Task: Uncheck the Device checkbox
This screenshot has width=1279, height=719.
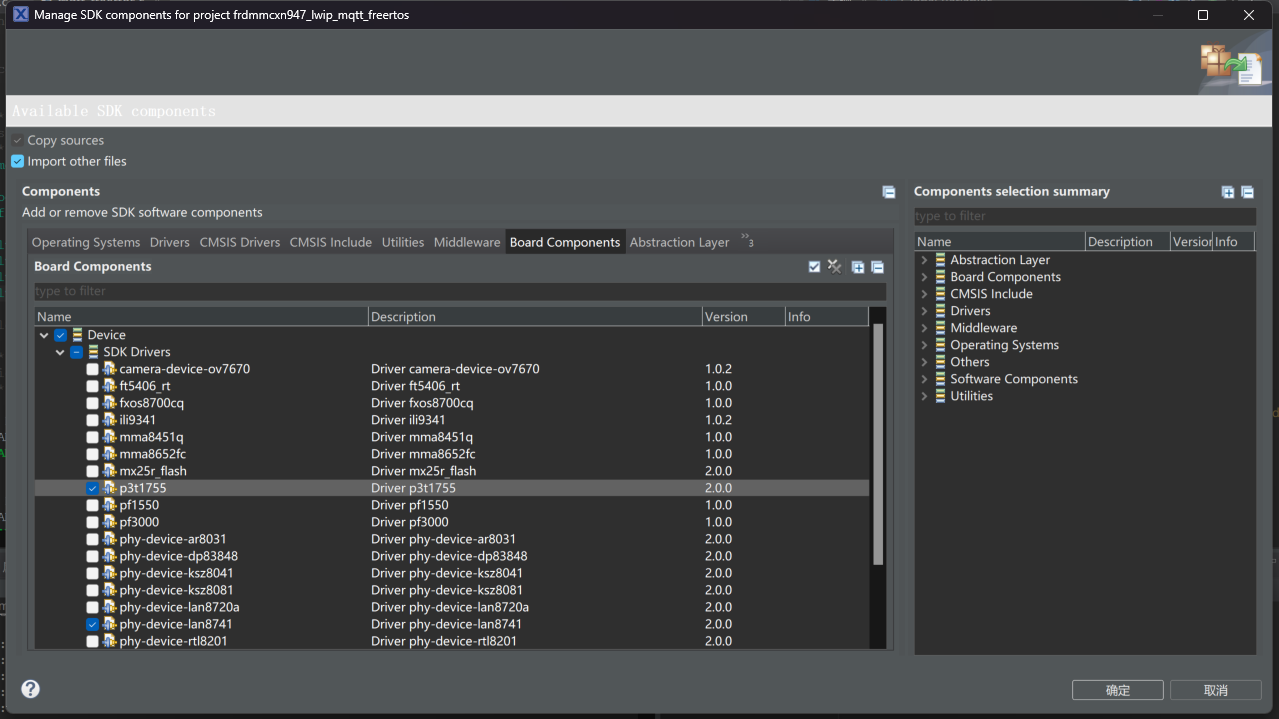Action: (x=60, y=335)
